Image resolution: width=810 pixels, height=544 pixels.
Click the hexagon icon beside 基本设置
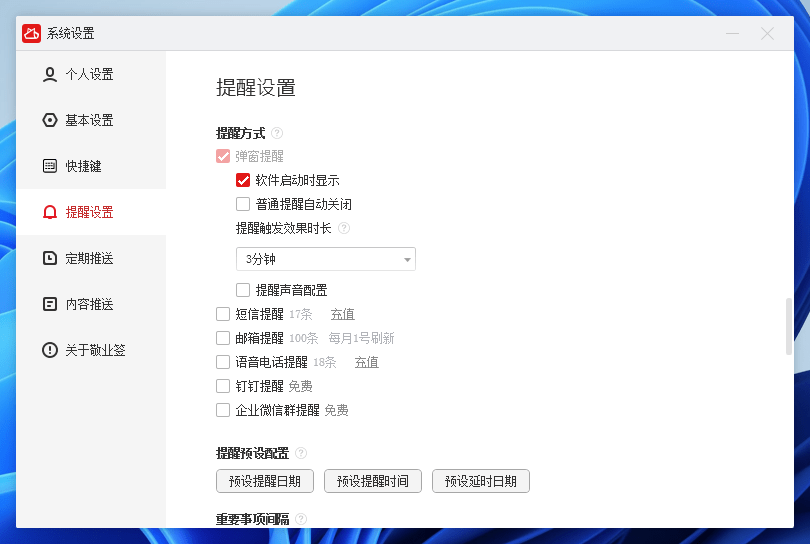pos(50,120)
